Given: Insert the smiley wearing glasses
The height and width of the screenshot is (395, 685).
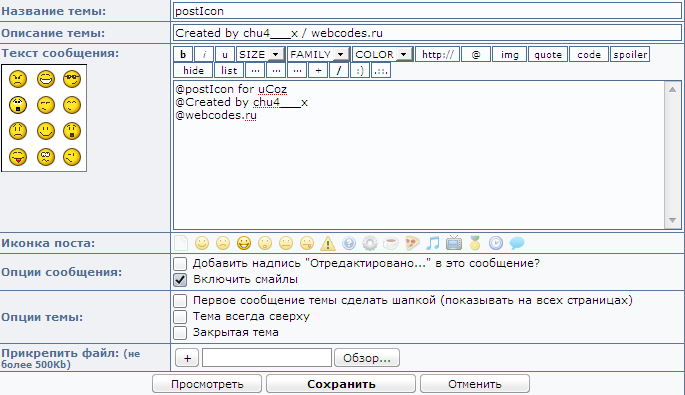Looking at the screenshot, I should [72, 79].
